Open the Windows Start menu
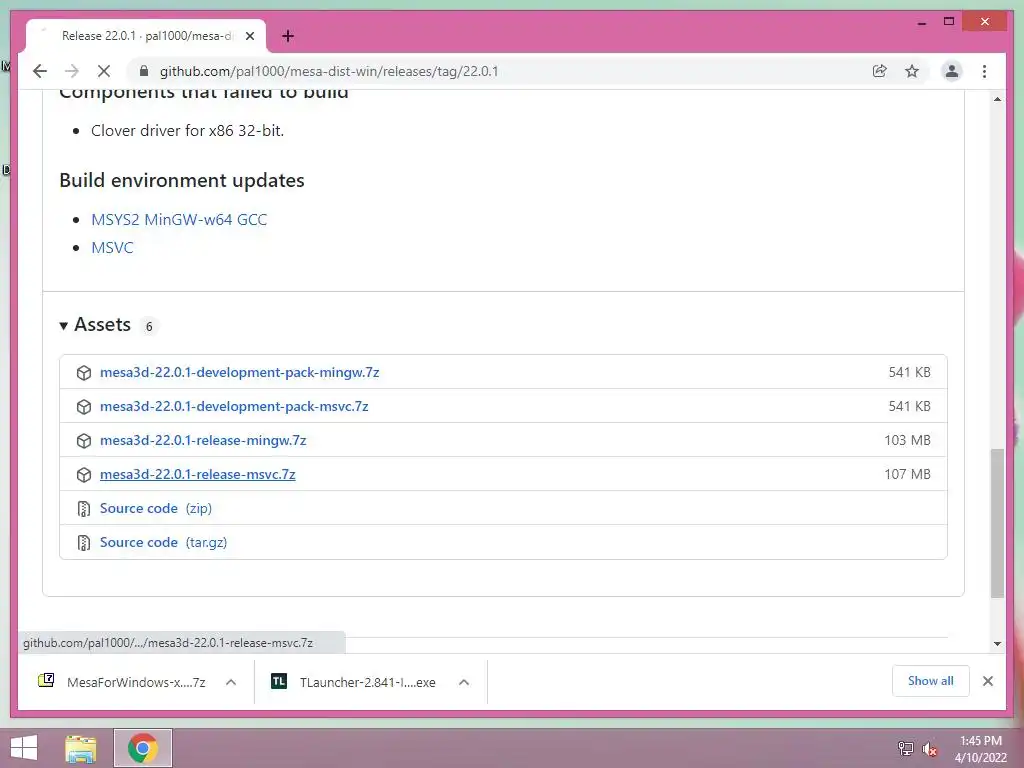The width and height of the screenshot is (1024, 768). point(24,748)
